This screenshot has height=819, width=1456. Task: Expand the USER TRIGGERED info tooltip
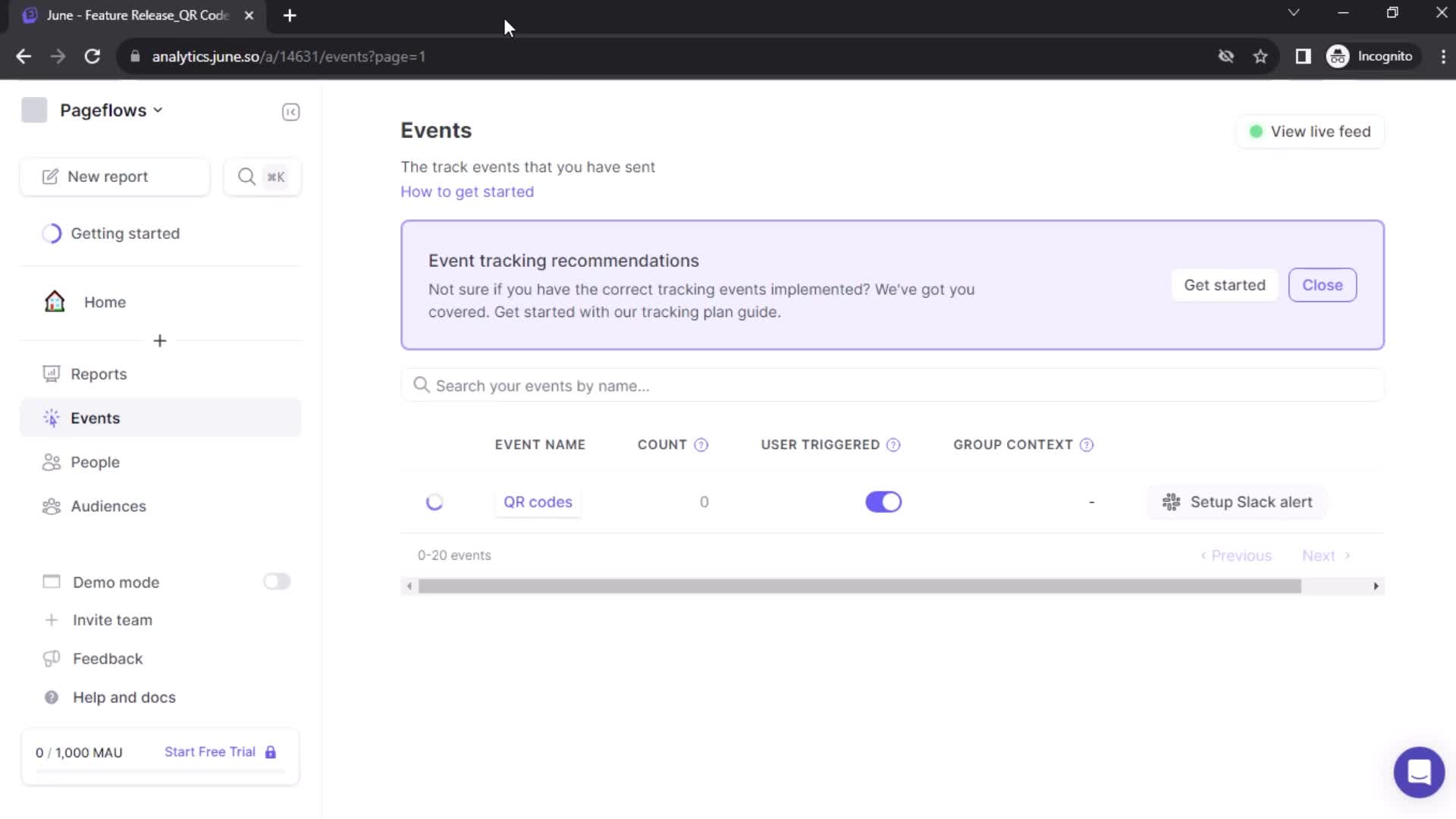[x=892, y=444]
